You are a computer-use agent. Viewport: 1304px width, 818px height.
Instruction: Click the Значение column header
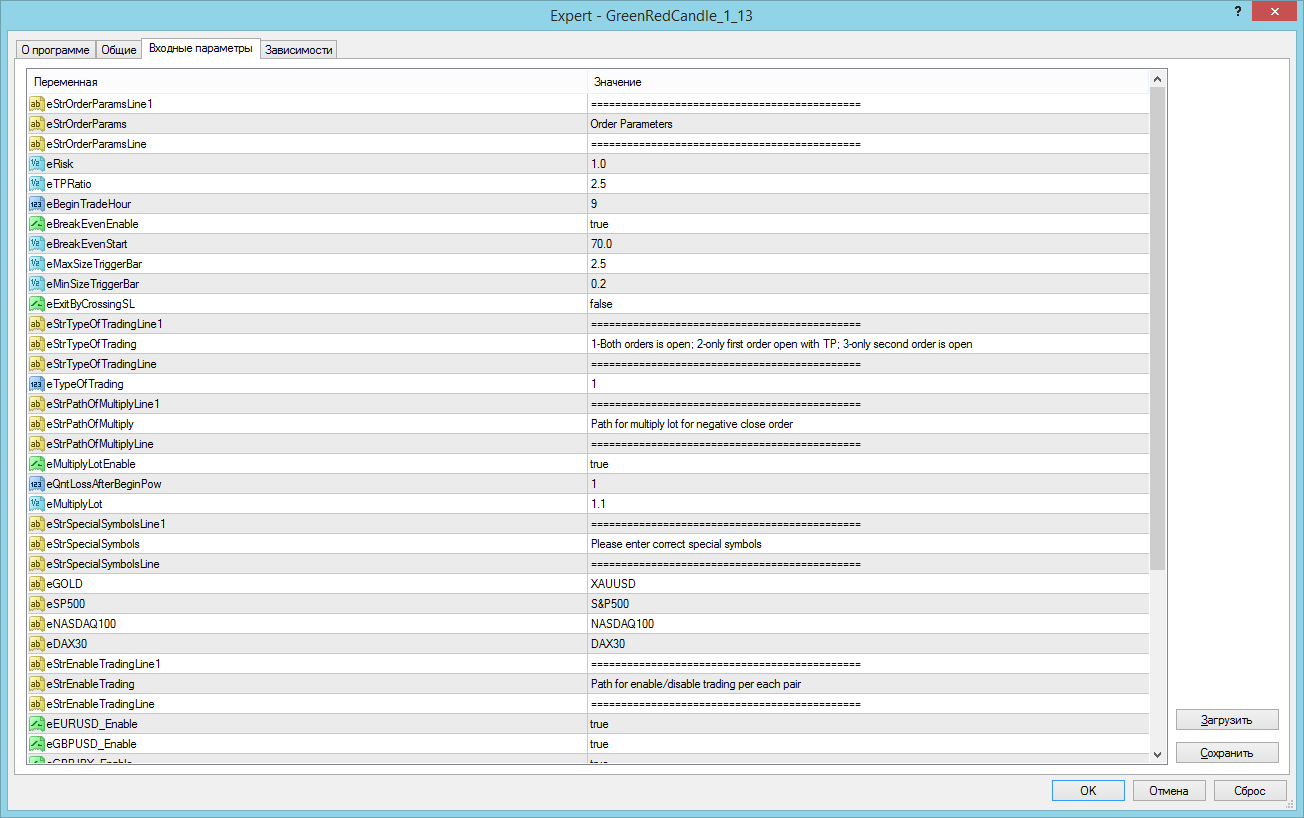pos(868,81)
